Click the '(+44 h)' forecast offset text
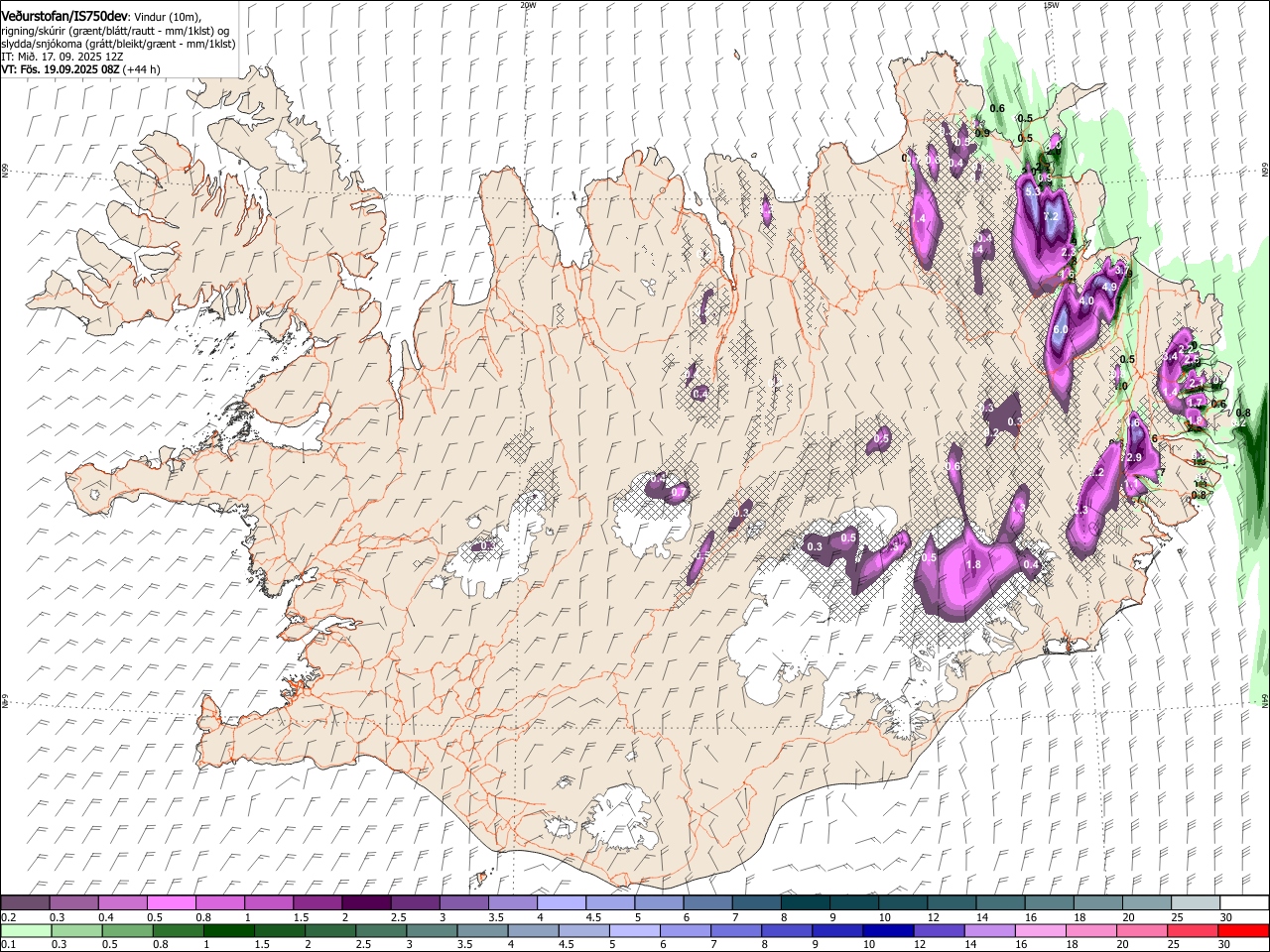This screenshot has width=1270, height=952. [142, 69]
